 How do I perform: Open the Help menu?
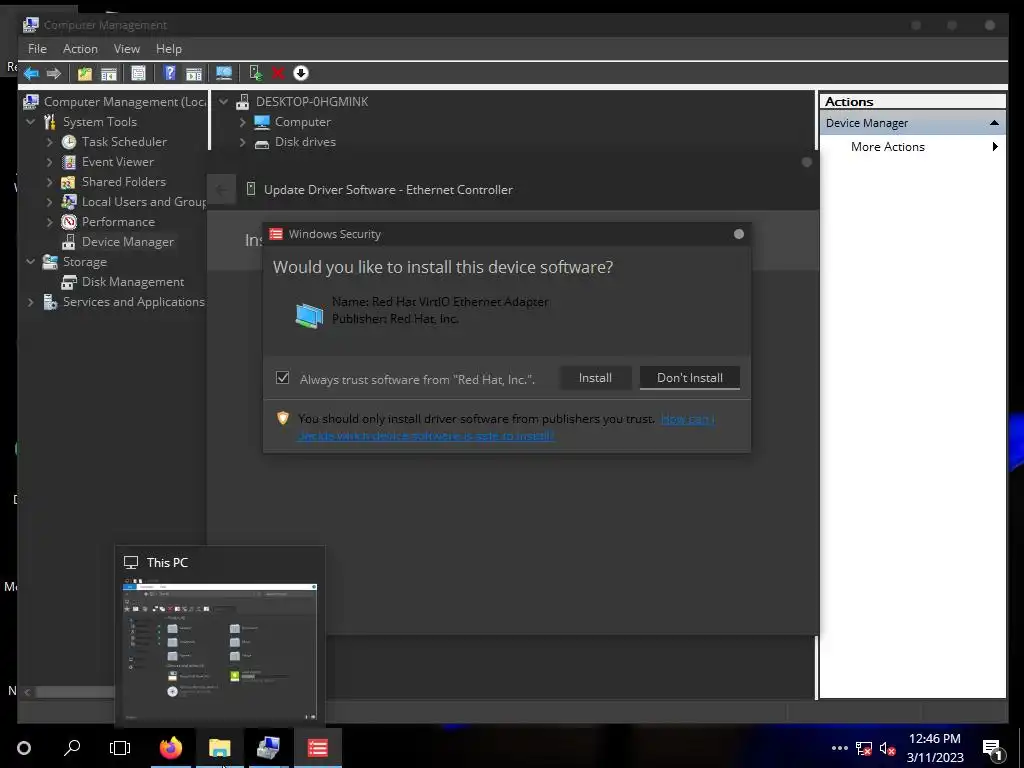pos(168,49)
